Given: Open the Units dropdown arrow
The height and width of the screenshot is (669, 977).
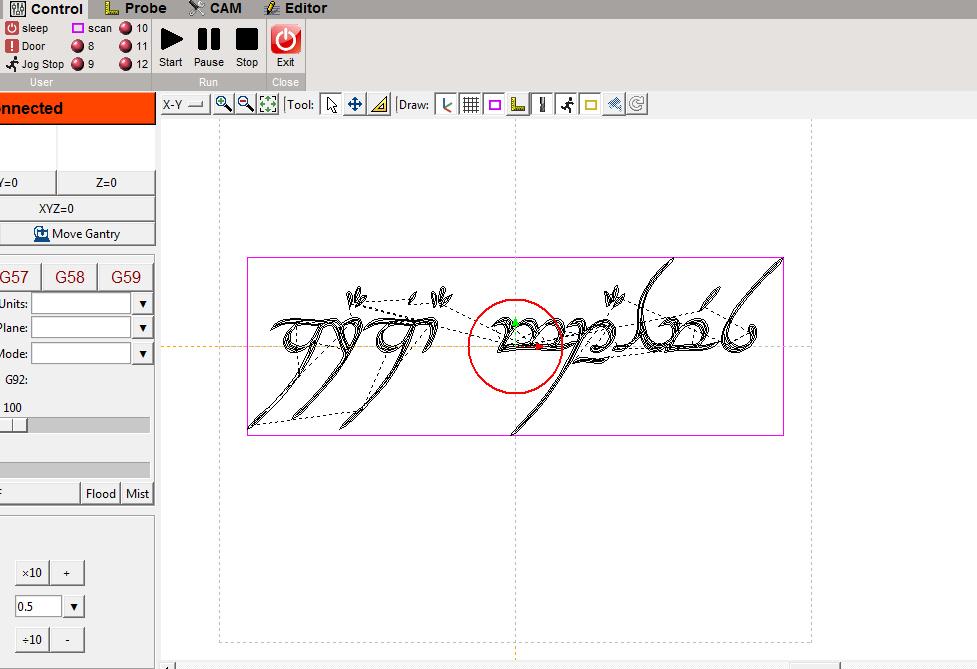Looking at the screenshot, I should (143, 304).
